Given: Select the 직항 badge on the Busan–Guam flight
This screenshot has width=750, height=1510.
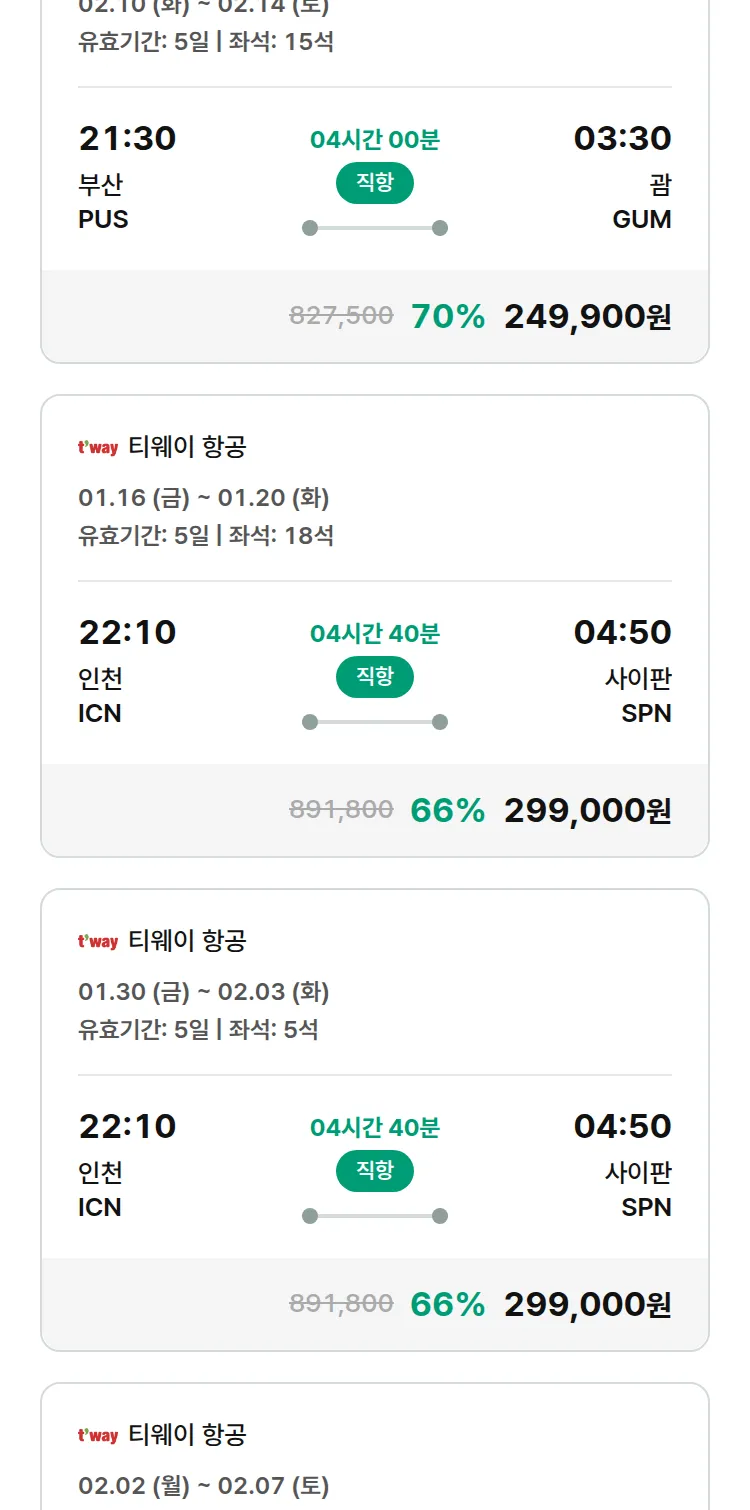Looking at the screenshot, I should click(x=374, y=183).
